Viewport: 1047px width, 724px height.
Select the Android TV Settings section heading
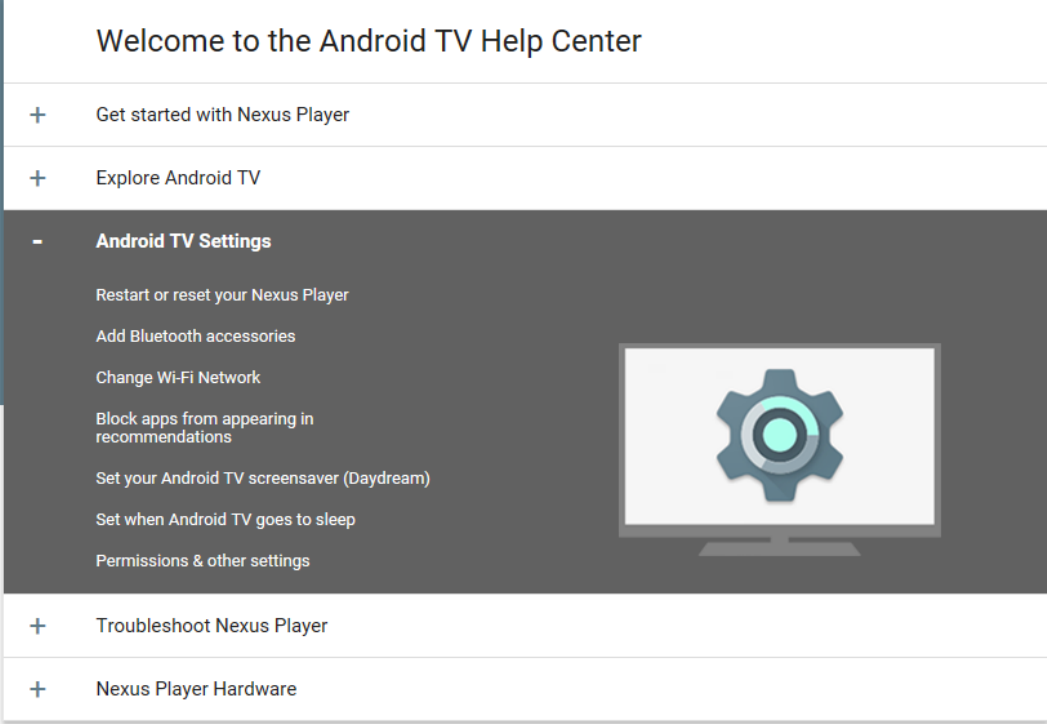[184, 241]
